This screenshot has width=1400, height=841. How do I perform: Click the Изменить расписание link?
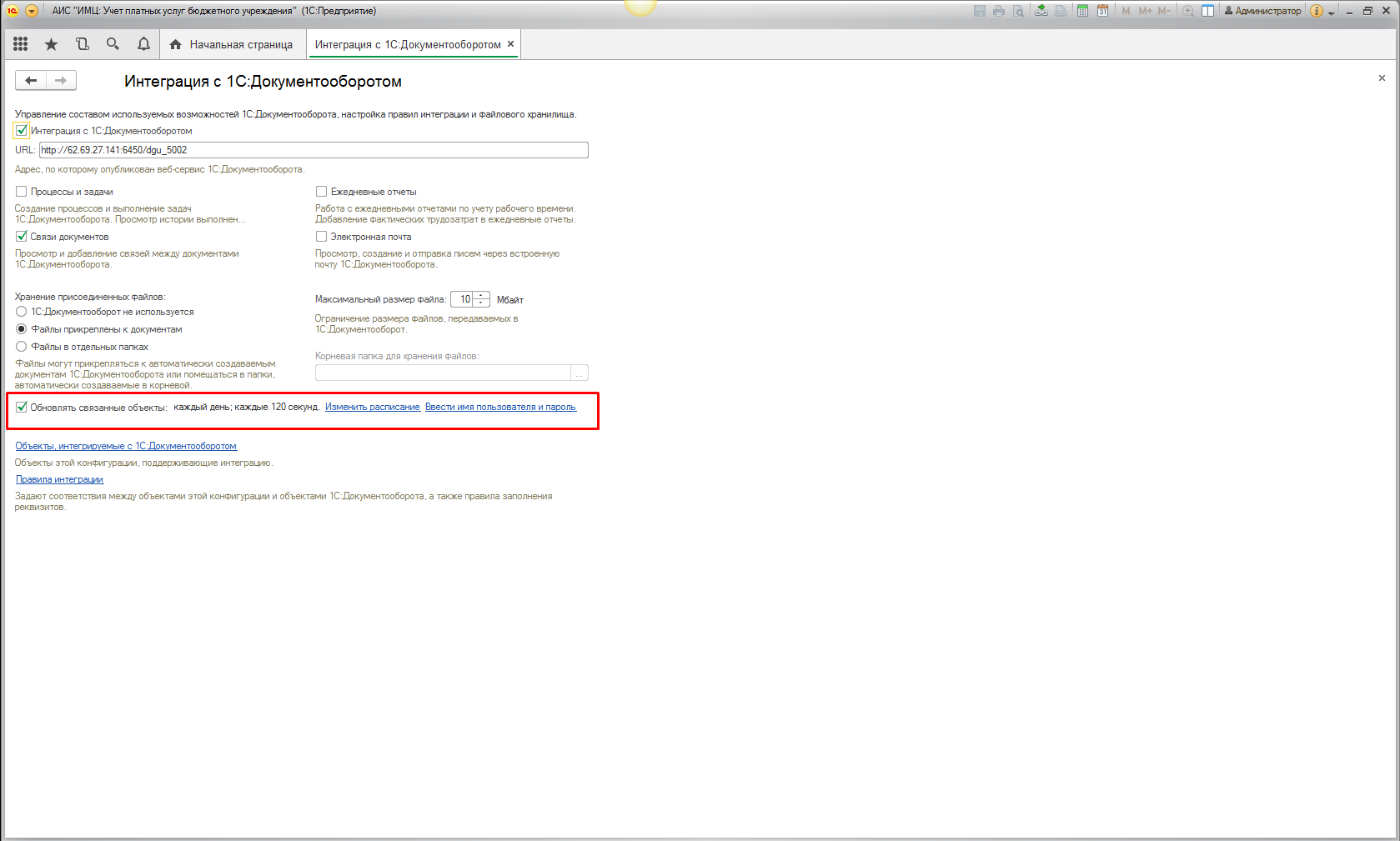[x=373, y=408]
